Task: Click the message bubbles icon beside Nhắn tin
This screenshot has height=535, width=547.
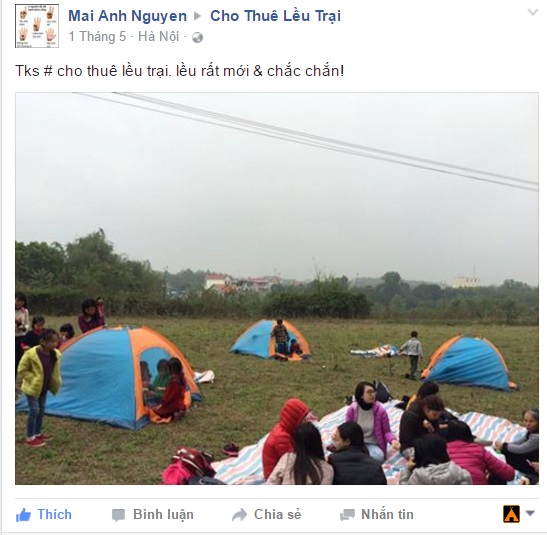Action: 347,515
